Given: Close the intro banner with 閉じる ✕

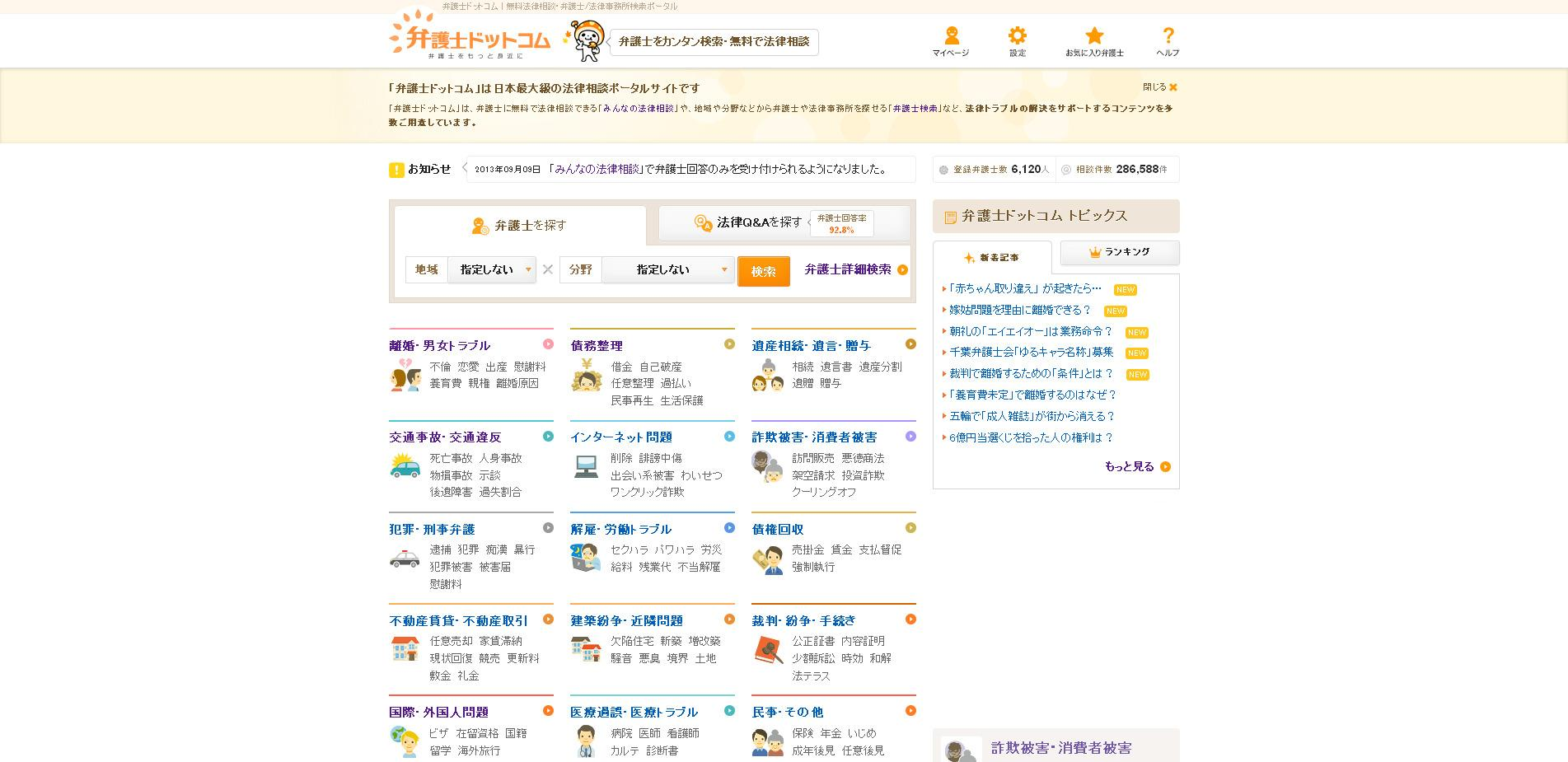Looking at the screenshot, I should coord(1160,86).
